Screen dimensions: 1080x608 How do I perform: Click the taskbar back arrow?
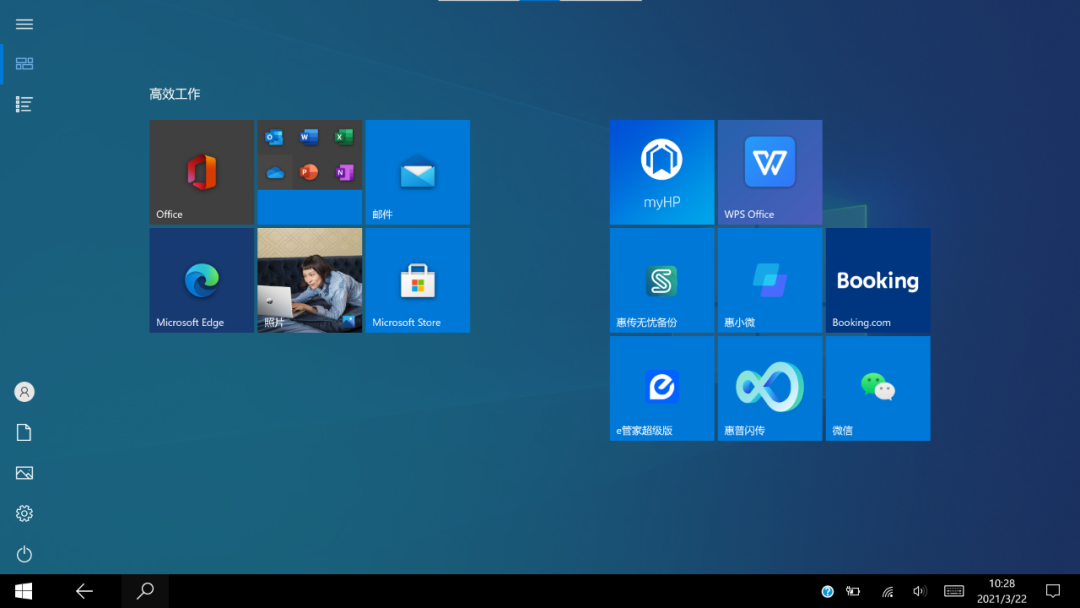(84, 591)
